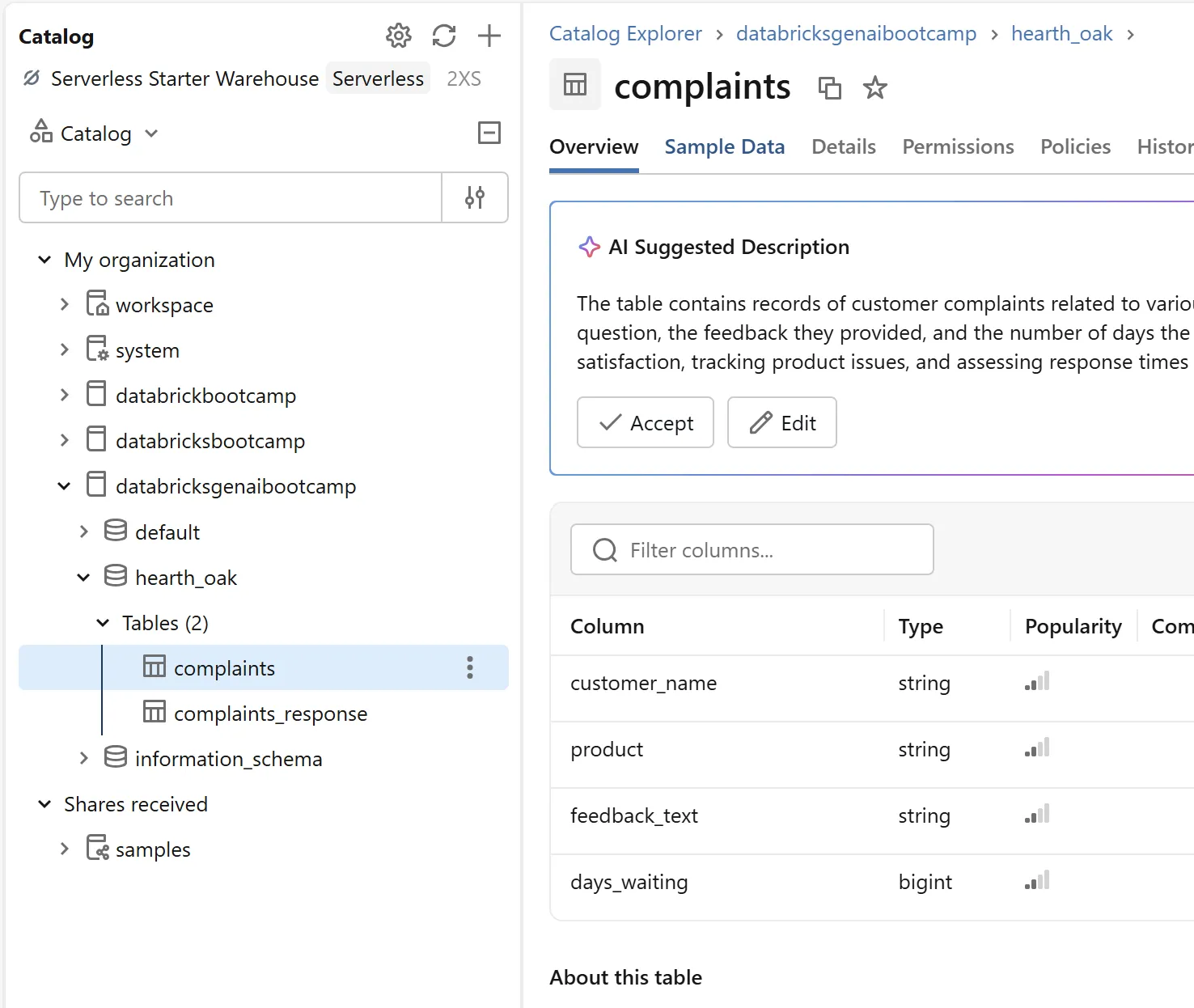The width and height of the screenshot is (1194, 1008).
Task: Collapse the databricksgenaibootcamp catalog
Action: (64, 486)
